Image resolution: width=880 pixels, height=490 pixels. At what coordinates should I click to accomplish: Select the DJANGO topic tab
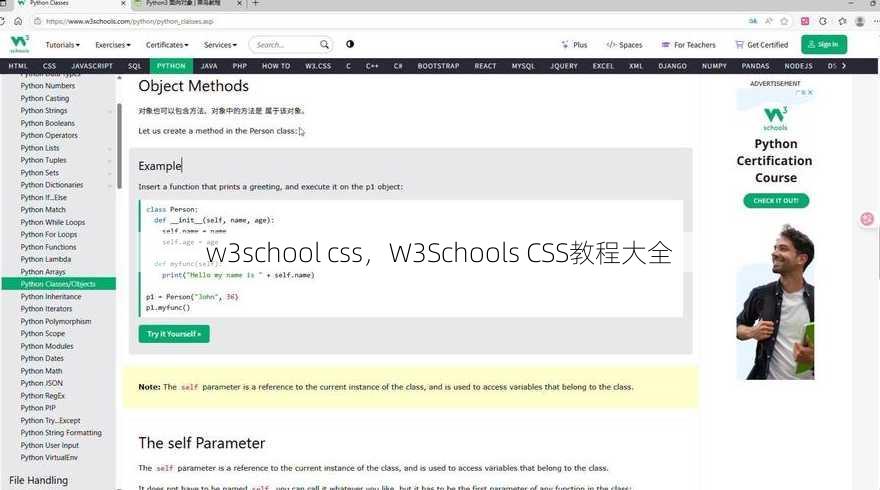click(x=672, y=66)
